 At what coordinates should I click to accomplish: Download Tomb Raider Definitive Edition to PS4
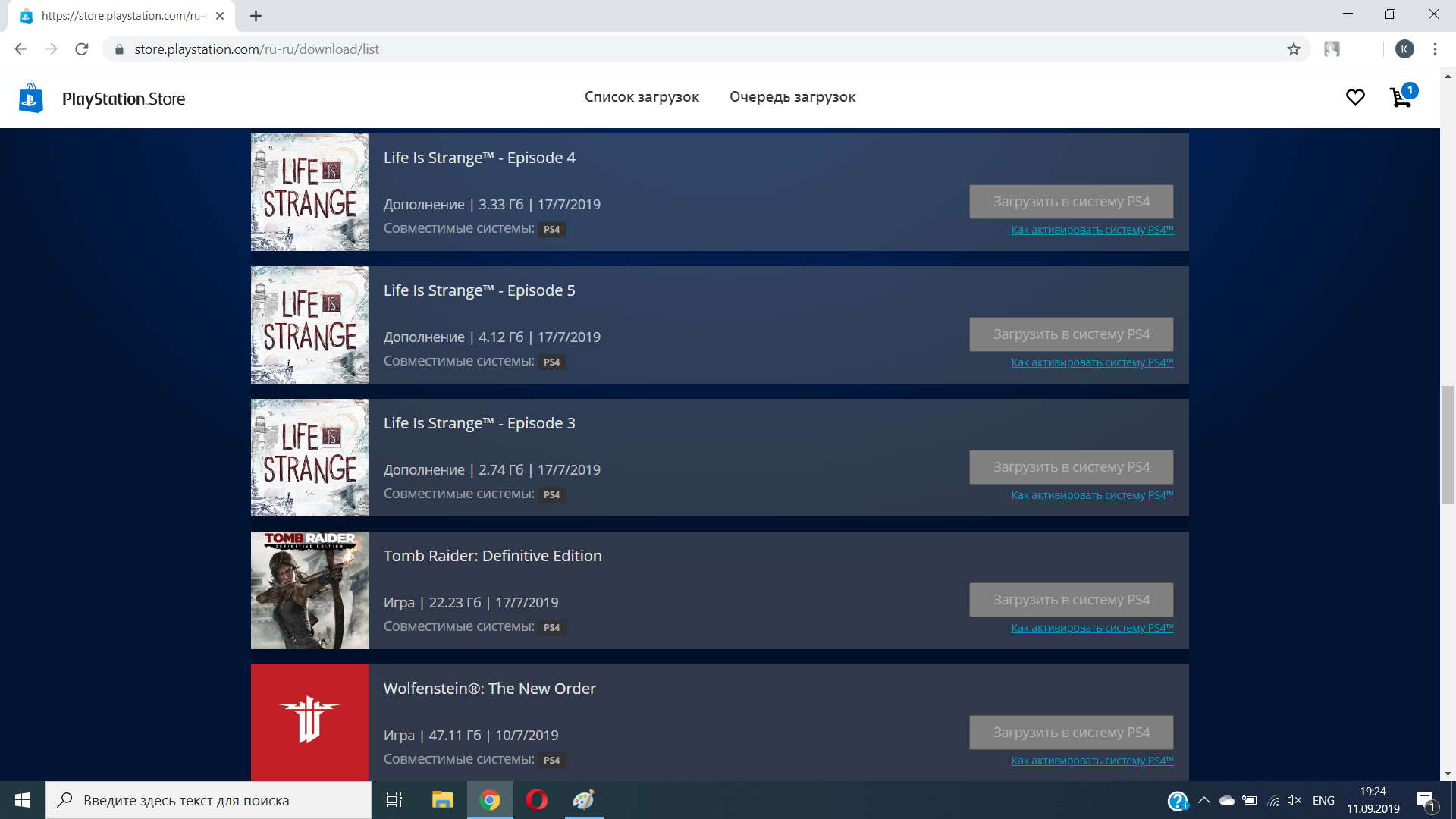click(x=1071, y=600)
